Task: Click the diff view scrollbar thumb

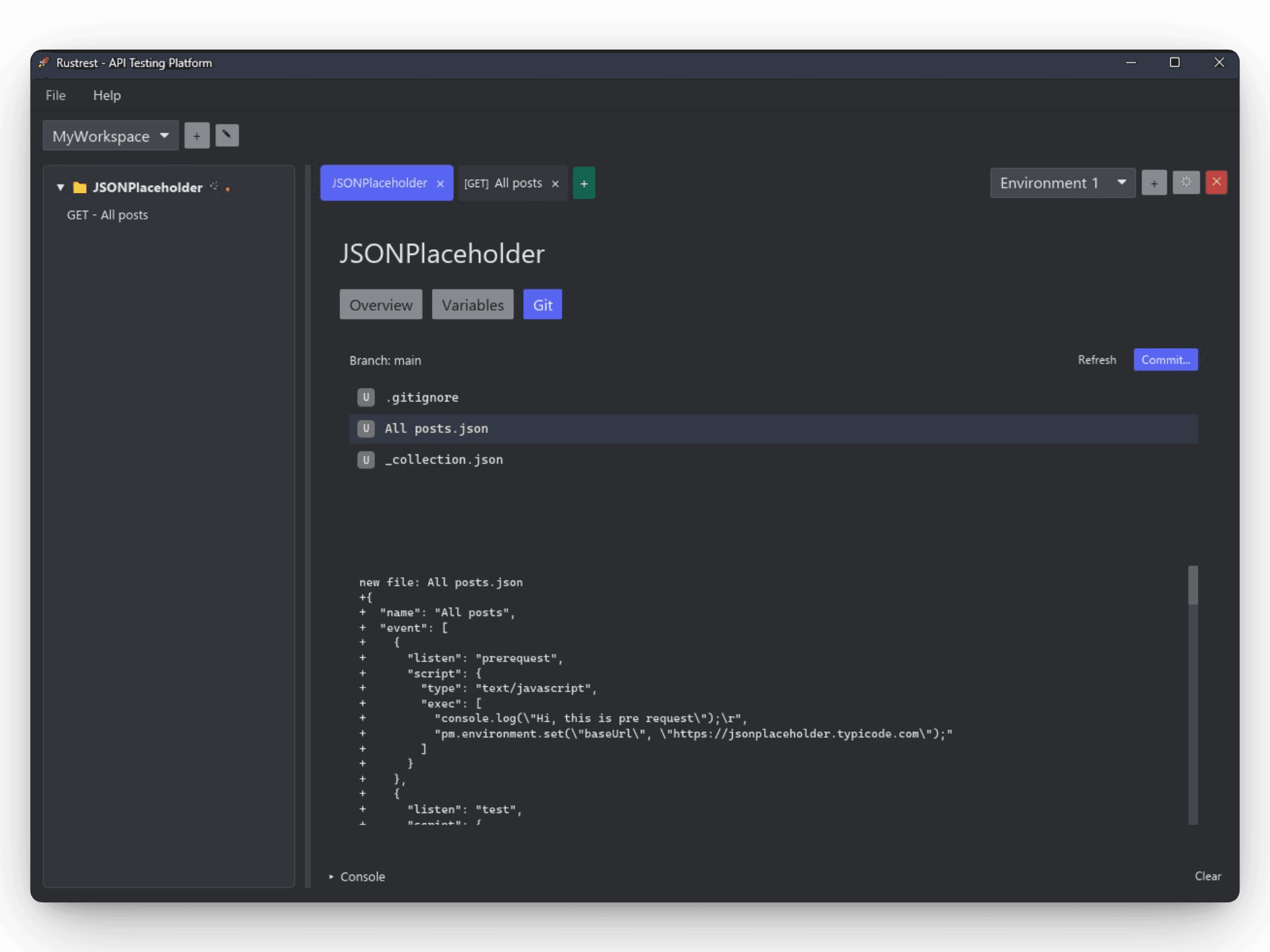Action: [x=1193, y=585]
